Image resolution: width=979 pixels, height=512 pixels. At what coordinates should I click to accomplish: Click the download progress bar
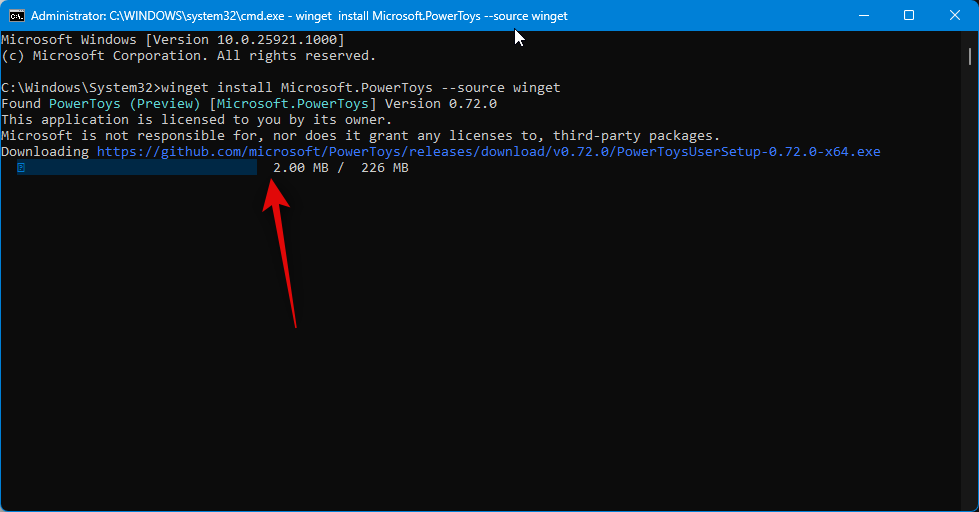[136, 168]
